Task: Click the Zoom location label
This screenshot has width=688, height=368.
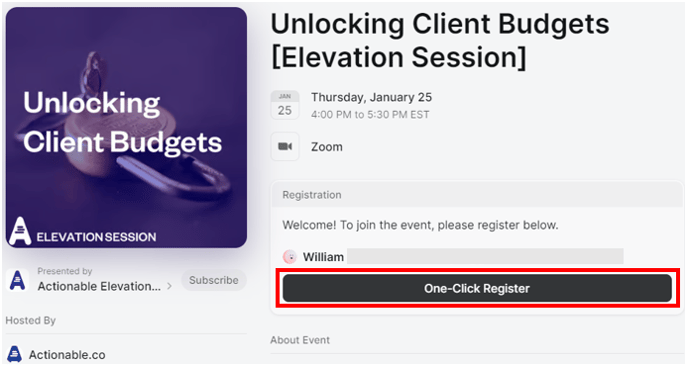Action: [x=327, y=147]
